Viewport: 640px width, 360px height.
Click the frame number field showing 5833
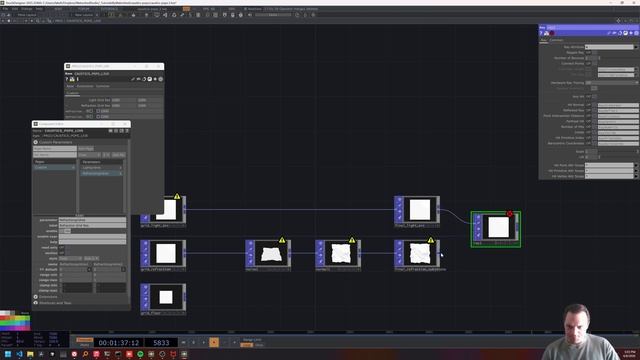click(x=161, y=342)
